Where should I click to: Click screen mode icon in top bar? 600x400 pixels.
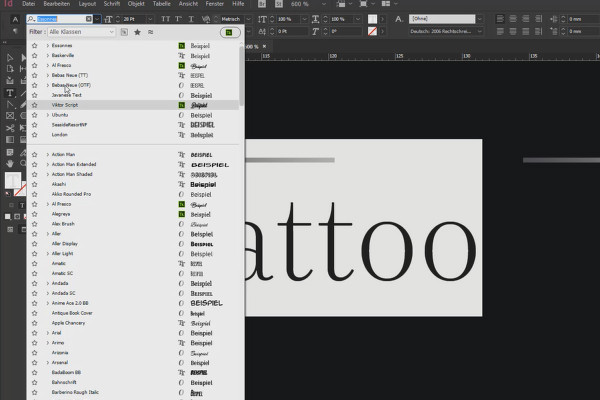pos(363,4)
